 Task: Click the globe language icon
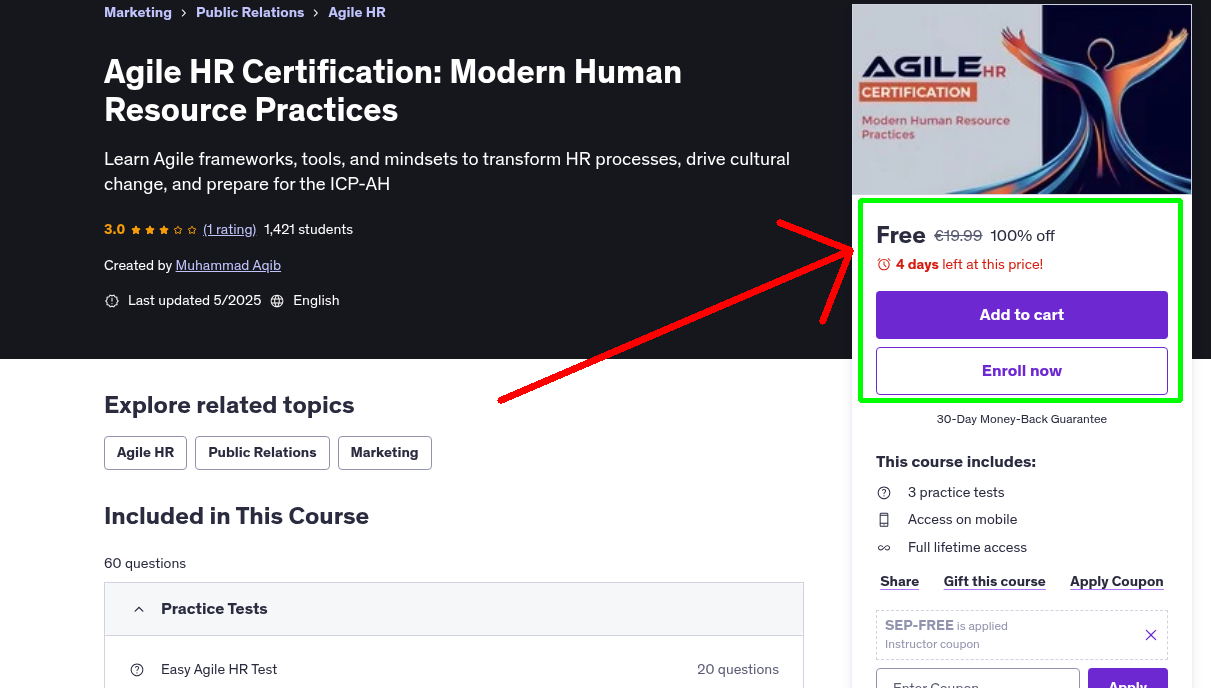coord(277,301)
